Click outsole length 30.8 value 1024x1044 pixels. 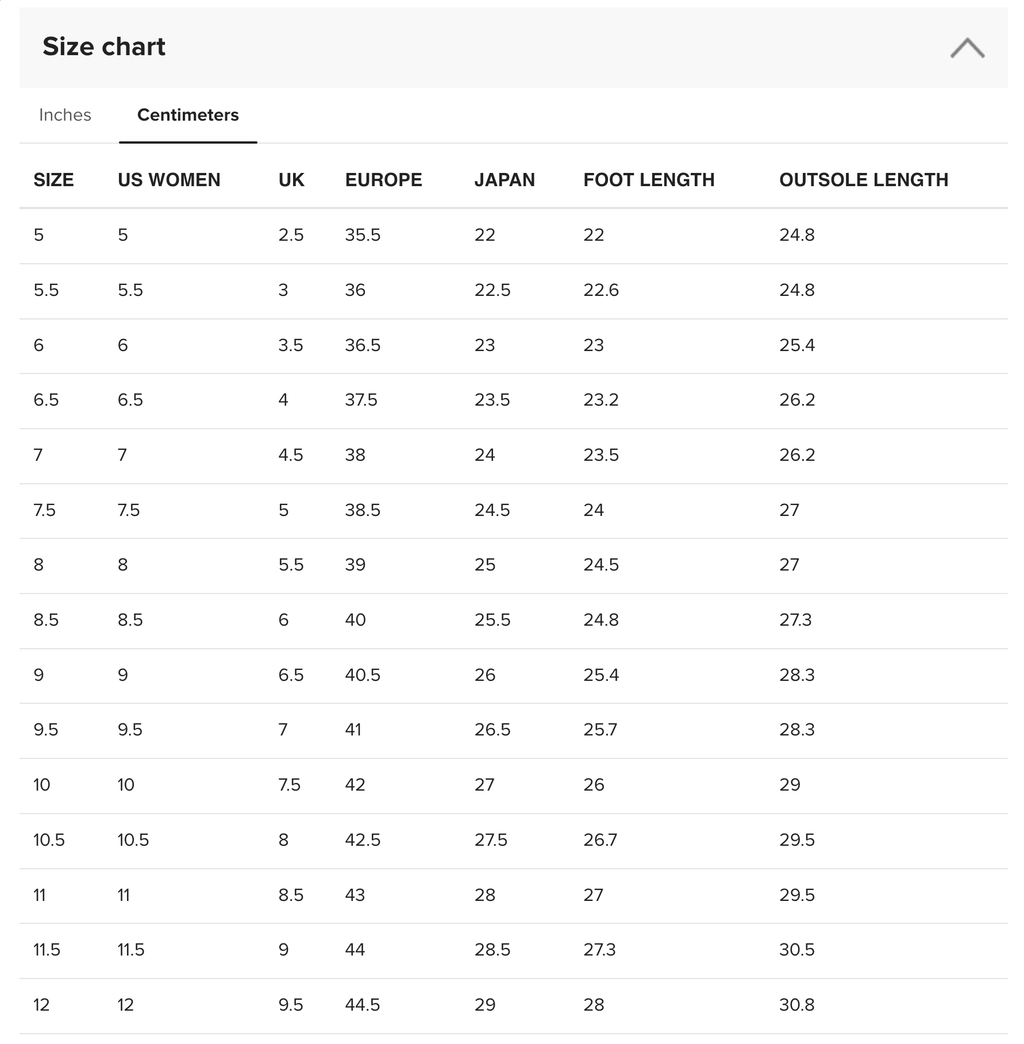tap(797, 1005)
